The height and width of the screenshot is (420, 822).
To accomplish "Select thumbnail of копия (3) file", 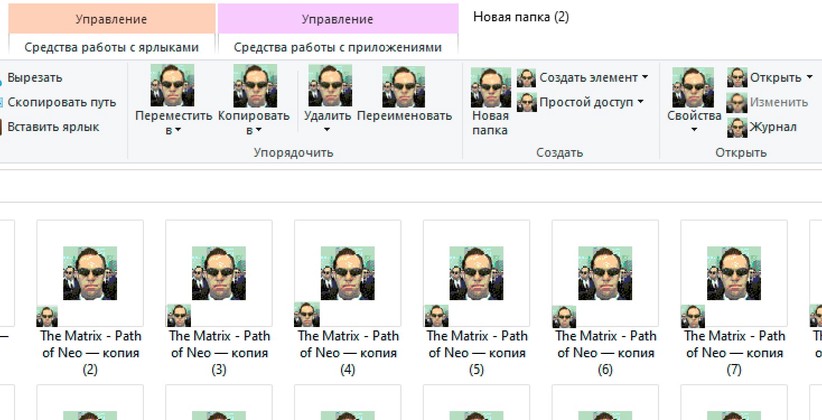I will pos(219,273).
